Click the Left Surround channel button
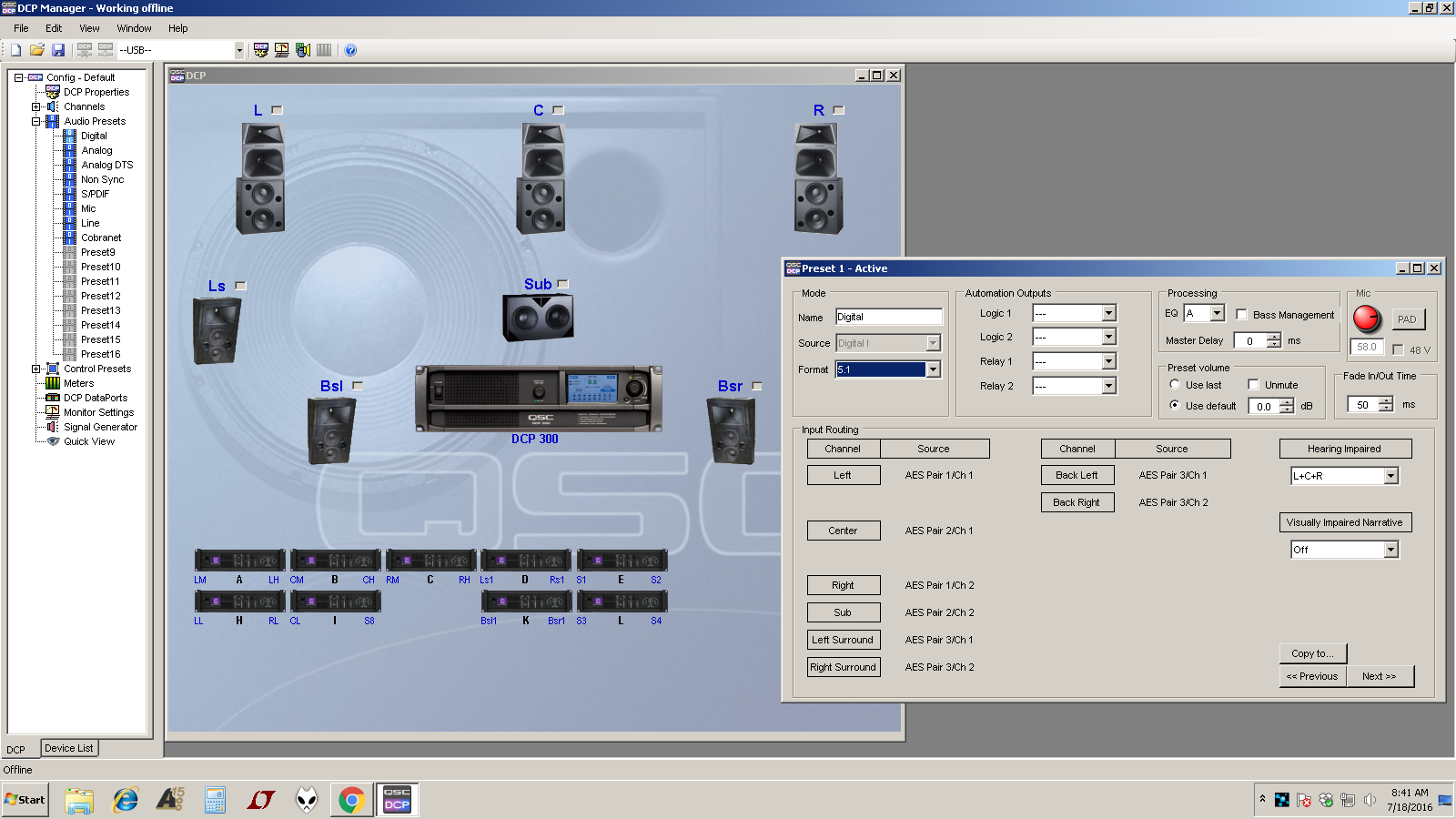The image size is (1456, 819). 844,640
